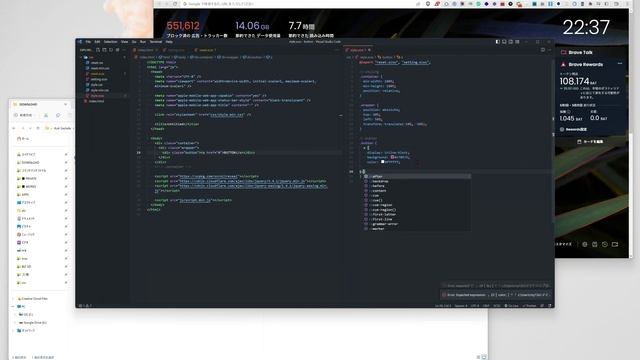Click the Brave Talk camera icon in footer

(615, 244)
